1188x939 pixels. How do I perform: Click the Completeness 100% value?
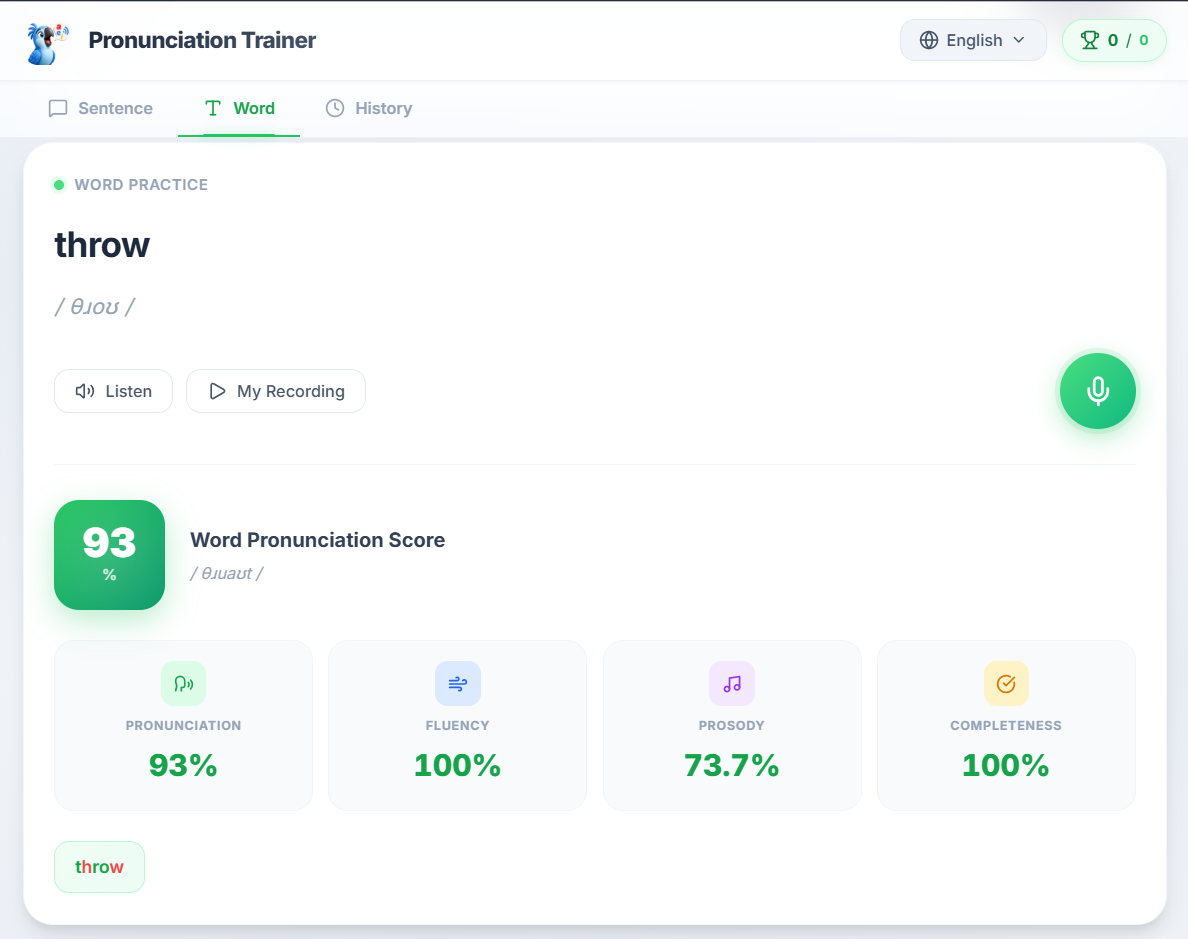[1006, 765]
